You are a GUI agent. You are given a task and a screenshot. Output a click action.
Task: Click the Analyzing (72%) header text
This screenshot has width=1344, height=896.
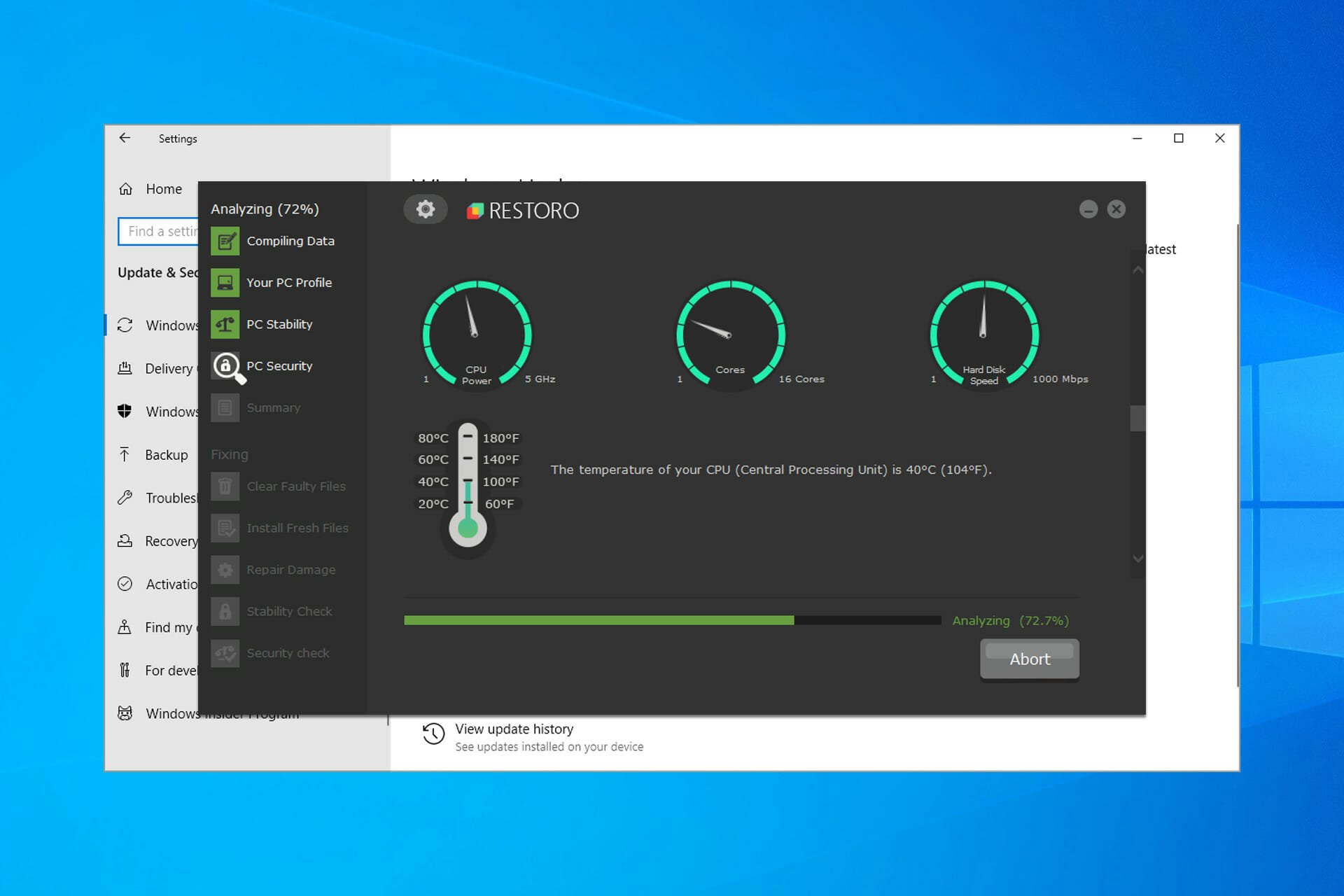click(x=265, y=209)
